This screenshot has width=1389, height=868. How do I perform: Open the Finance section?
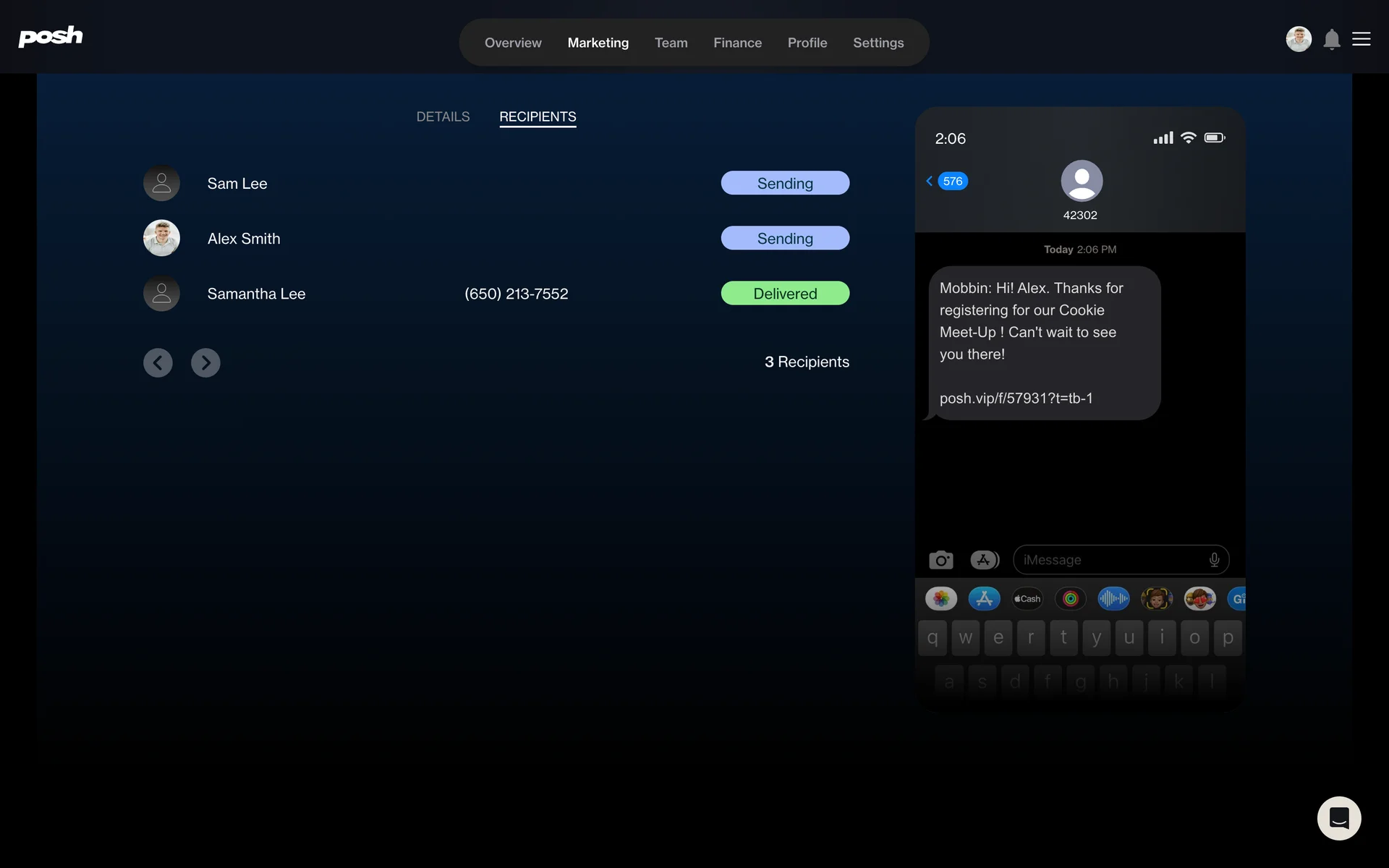737,43
